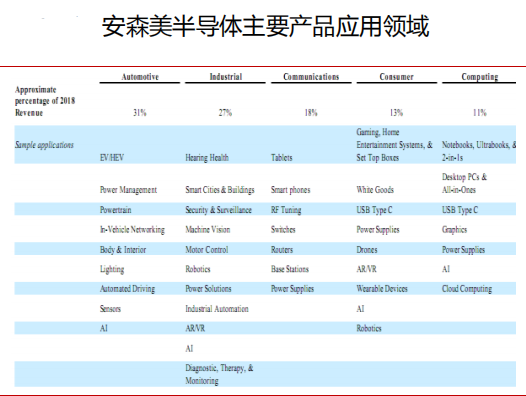Select the Motor Control cell
526x396 pixels.
207,250
